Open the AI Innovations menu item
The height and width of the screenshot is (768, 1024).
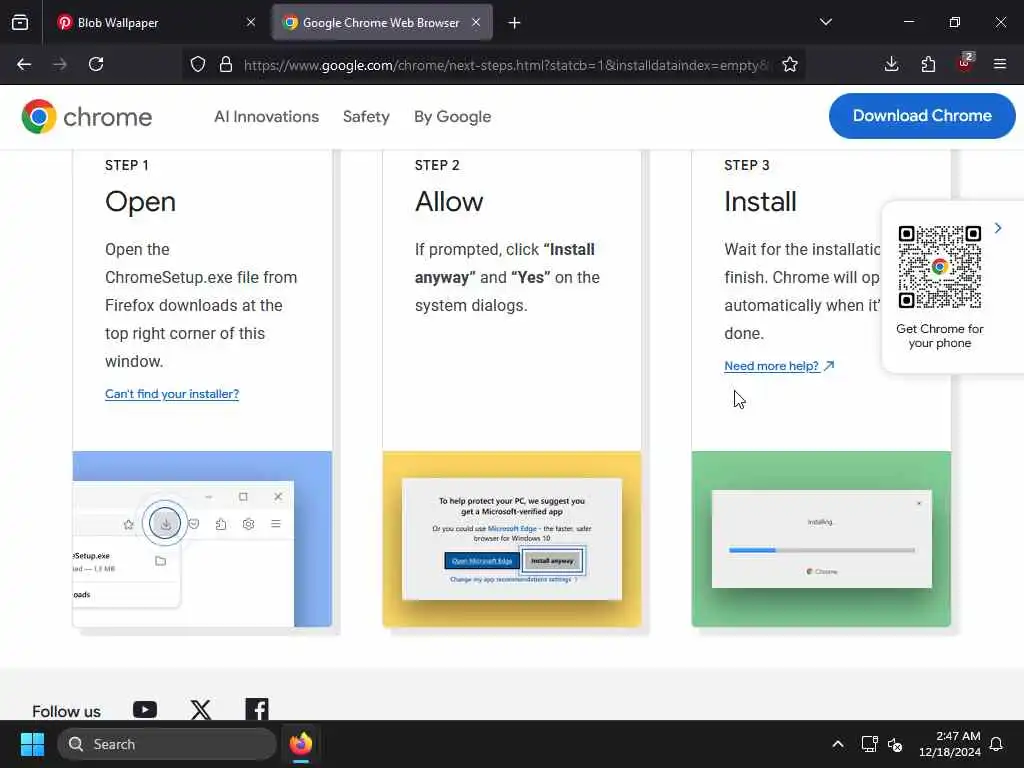[266, 117]
